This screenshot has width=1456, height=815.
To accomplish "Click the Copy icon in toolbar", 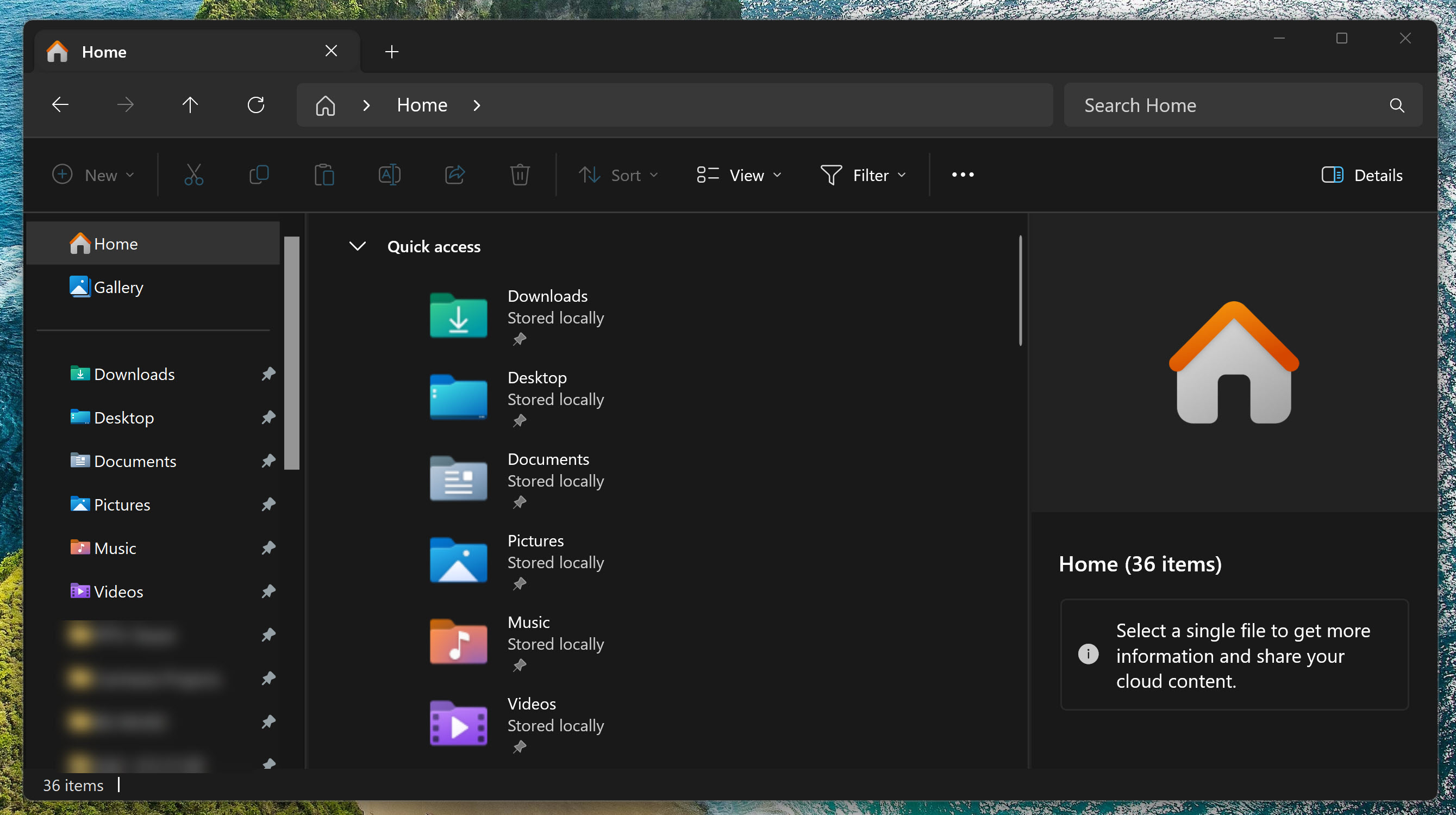I will click(259, 175).
